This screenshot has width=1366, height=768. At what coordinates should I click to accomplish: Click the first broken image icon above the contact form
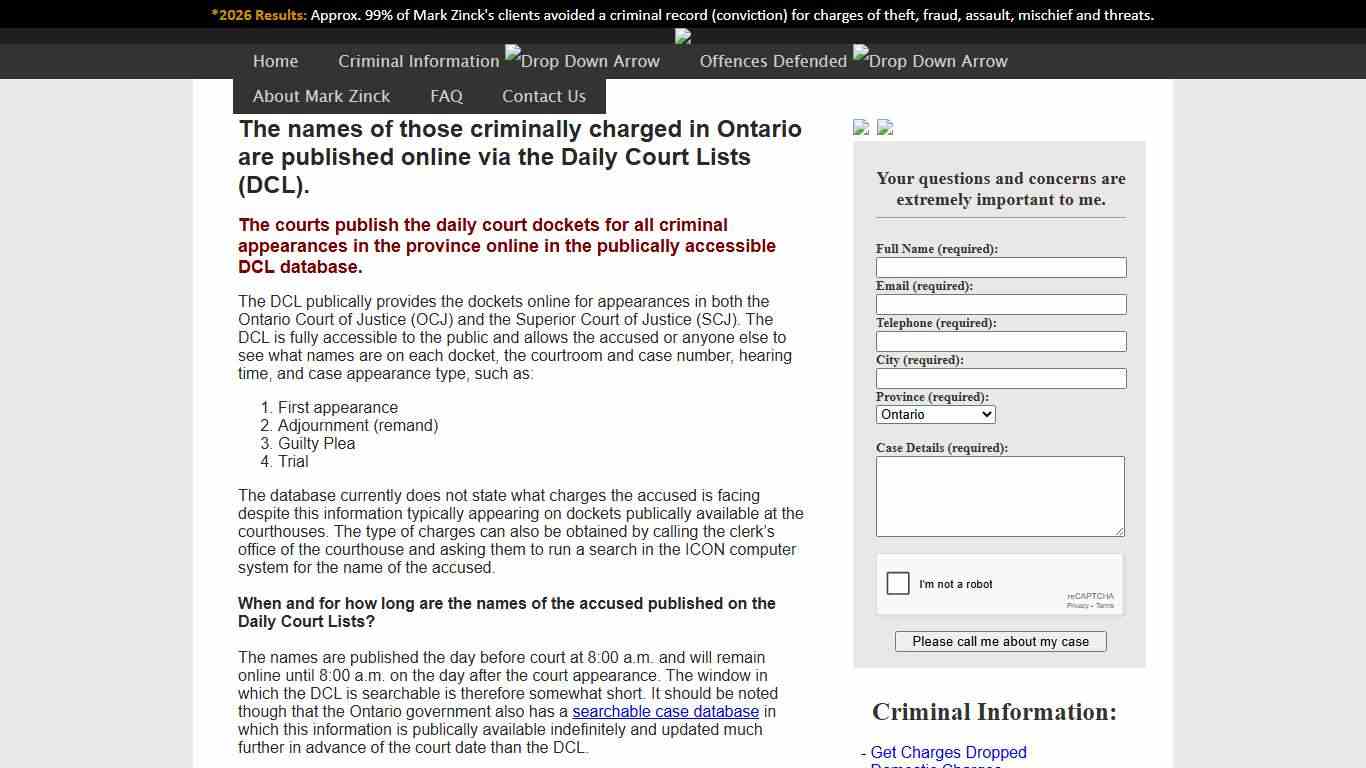coord(861,128)
